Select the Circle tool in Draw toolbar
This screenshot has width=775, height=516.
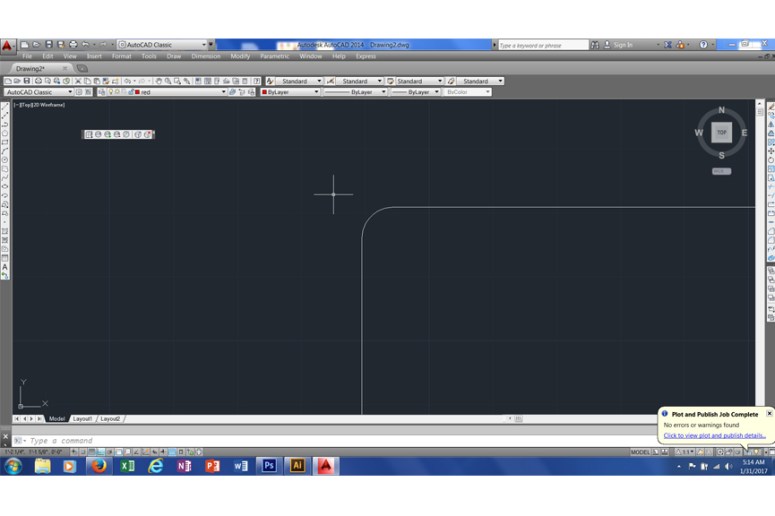5,160
